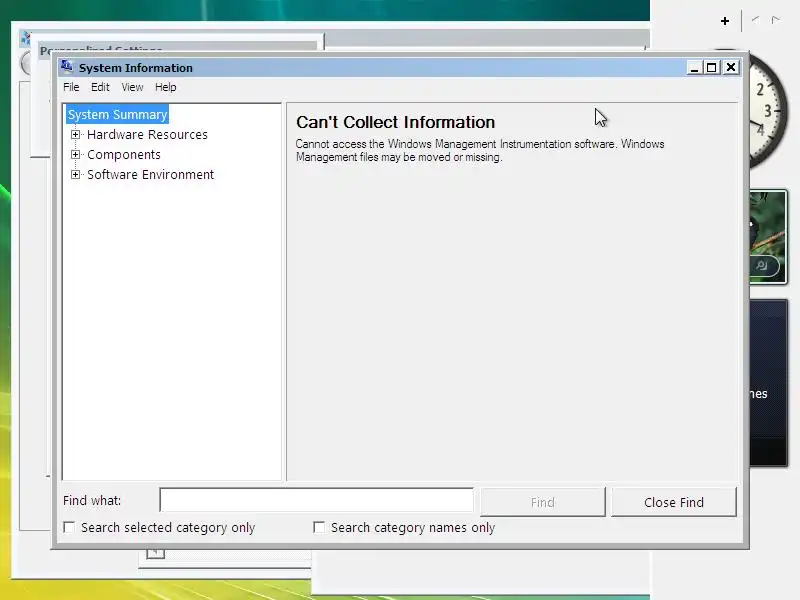Screen dimensions: 800x600
Task: Maximize the System Information window
Action: point(712,67)
